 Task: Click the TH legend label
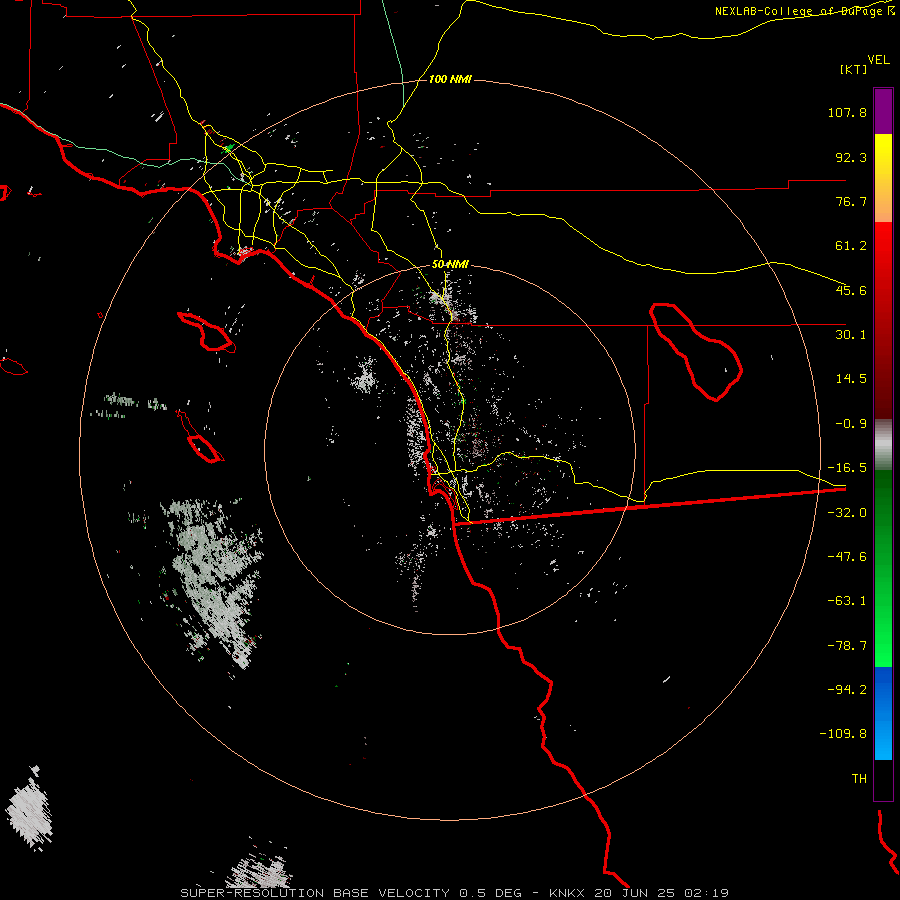coord(859,779)
